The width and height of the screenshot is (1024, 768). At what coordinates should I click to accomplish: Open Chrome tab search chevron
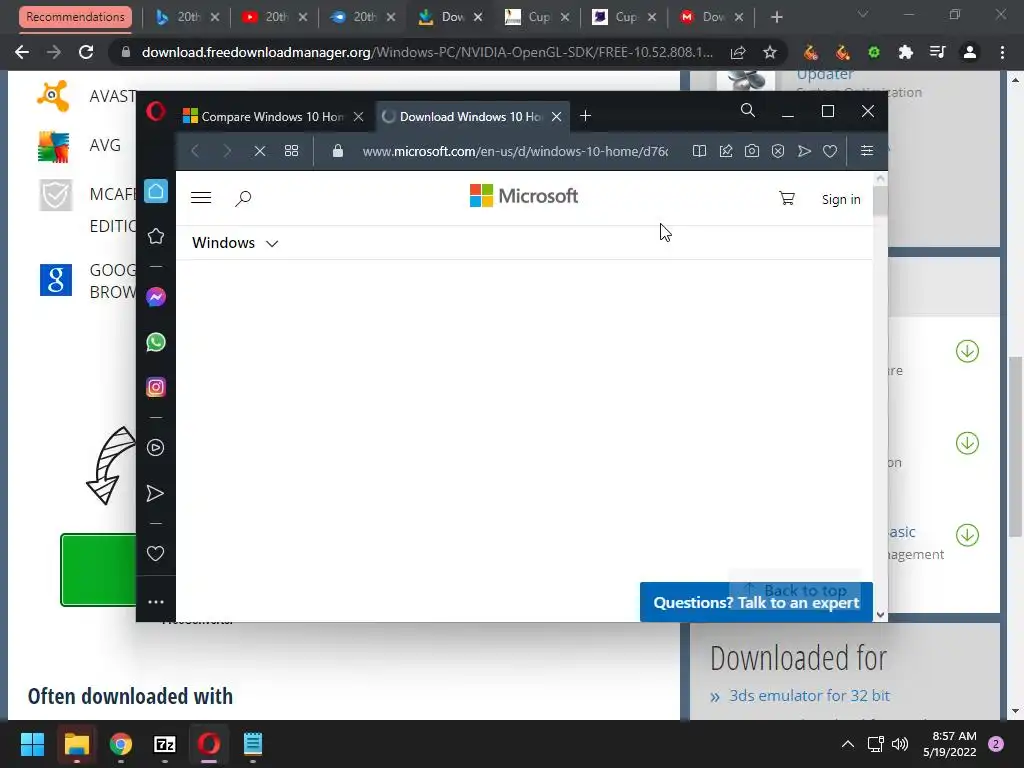coord(863,14)
